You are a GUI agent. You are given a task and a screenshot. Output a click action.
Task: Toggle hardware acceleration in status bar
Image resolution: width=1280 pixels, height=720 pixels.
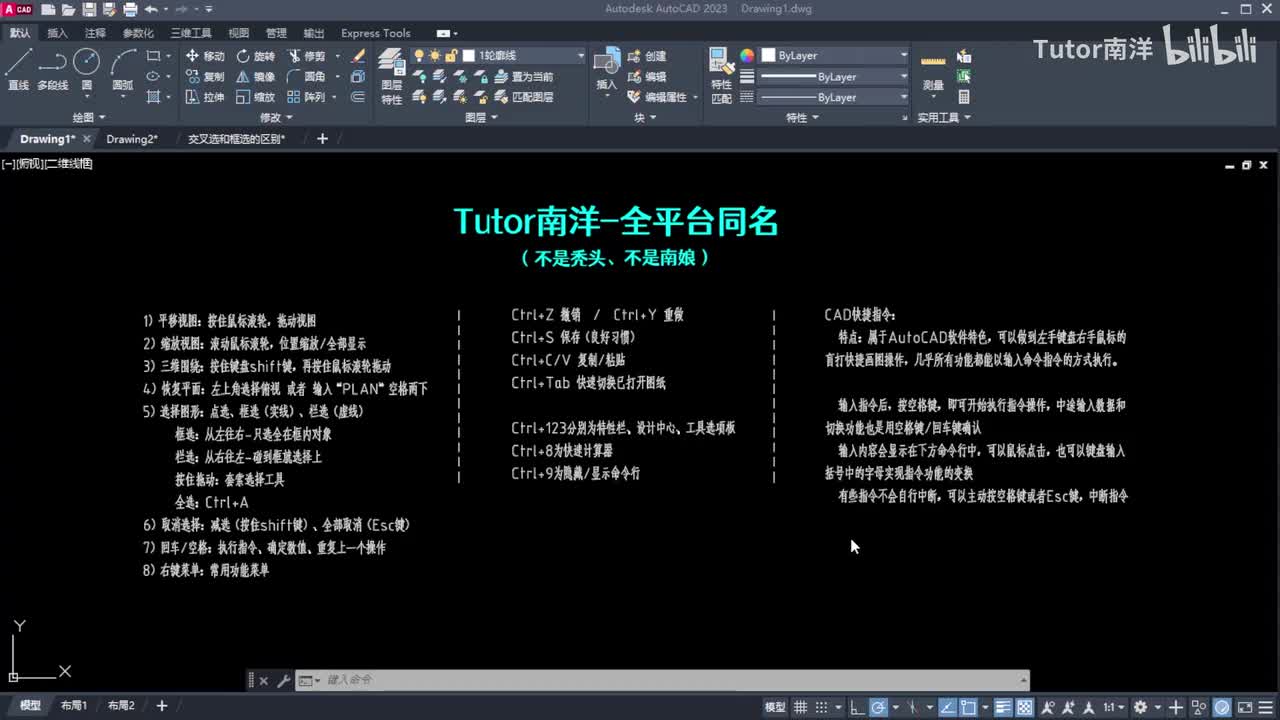click(1222, 707)
